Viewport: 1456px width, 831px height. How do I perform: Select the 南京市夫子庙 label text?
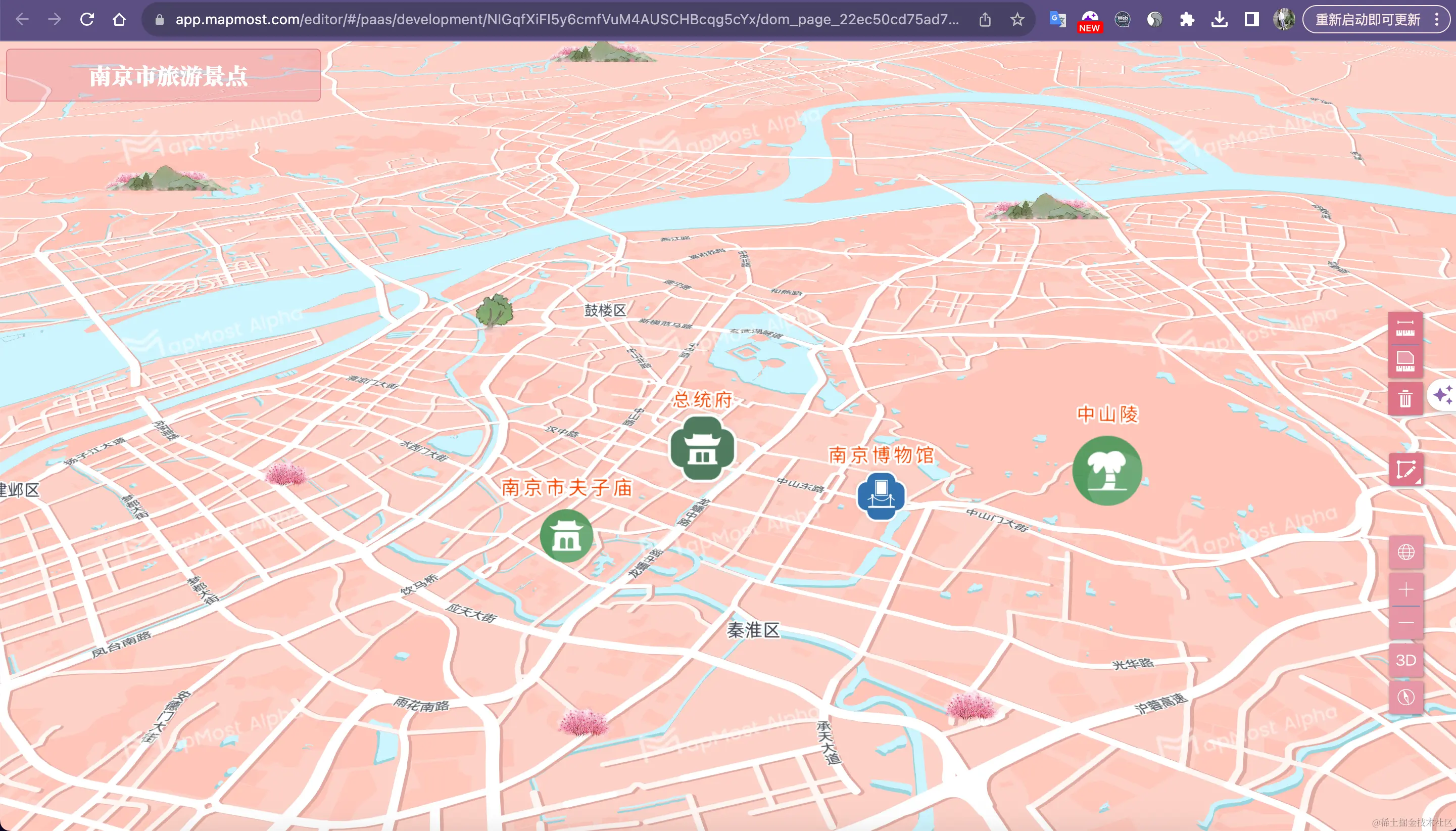click(567, 487)
